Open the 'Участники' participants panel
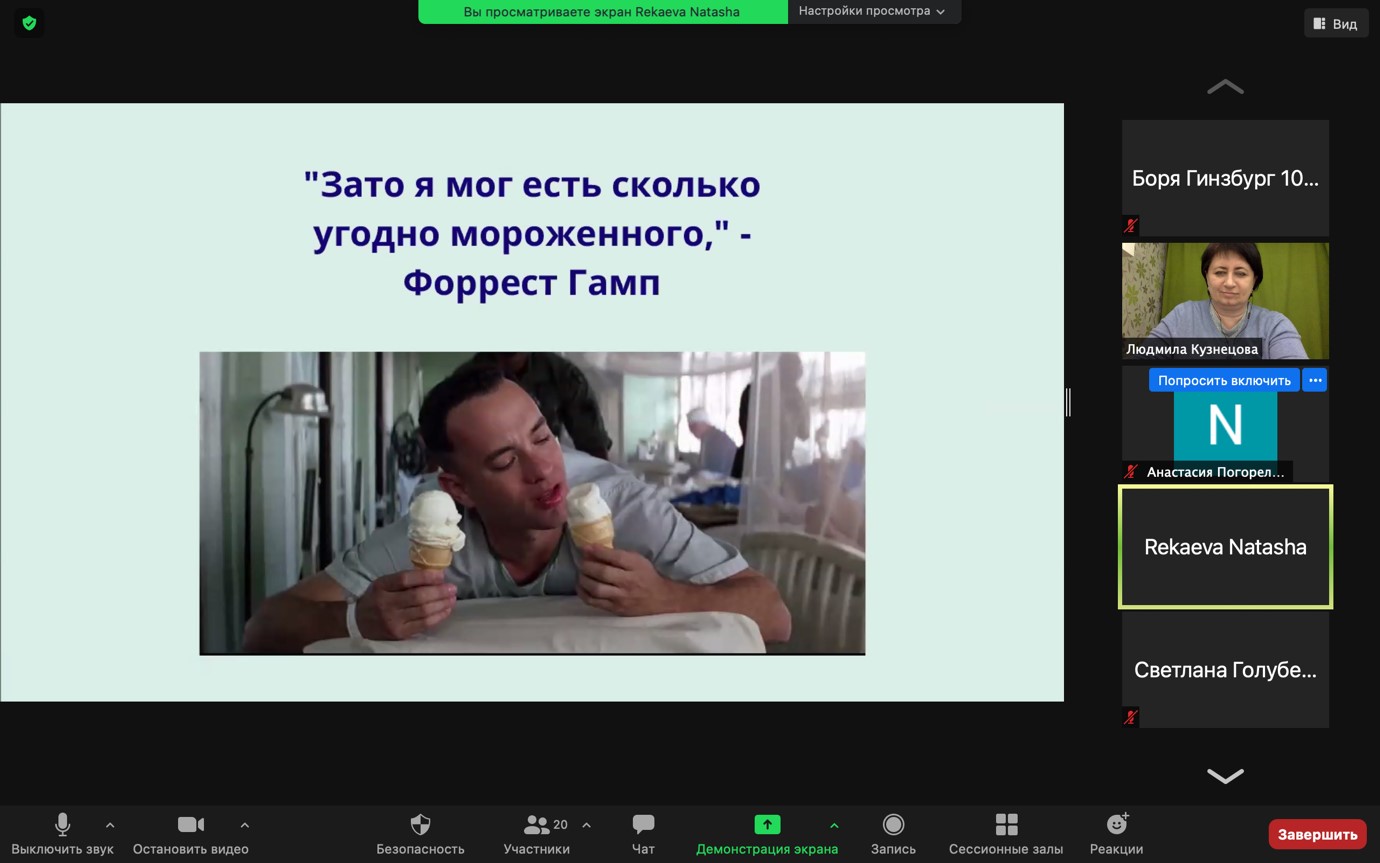 pos(537,834)
